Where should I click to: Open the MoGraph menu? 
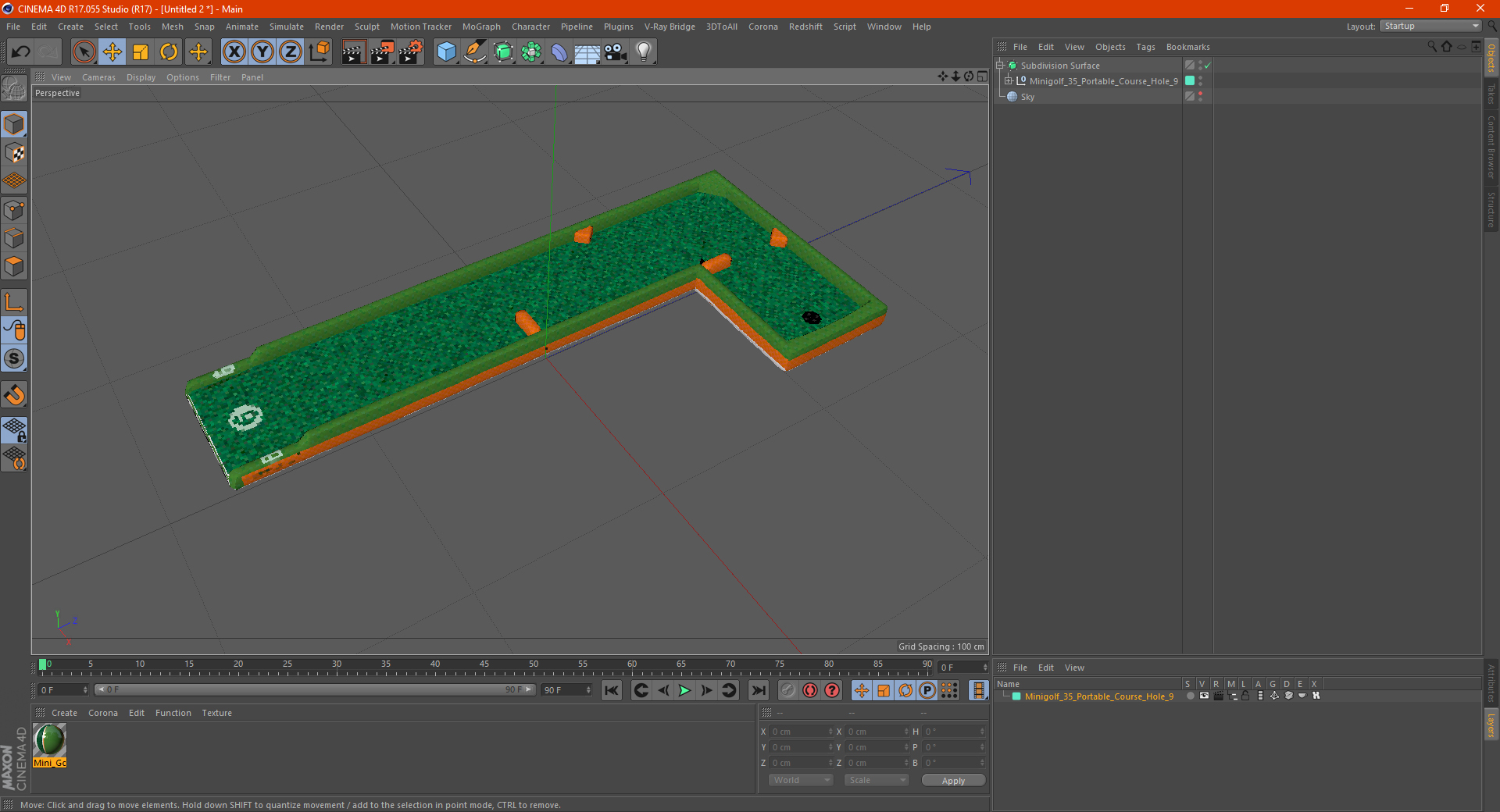pyautogui.click(x=481, y=27)
